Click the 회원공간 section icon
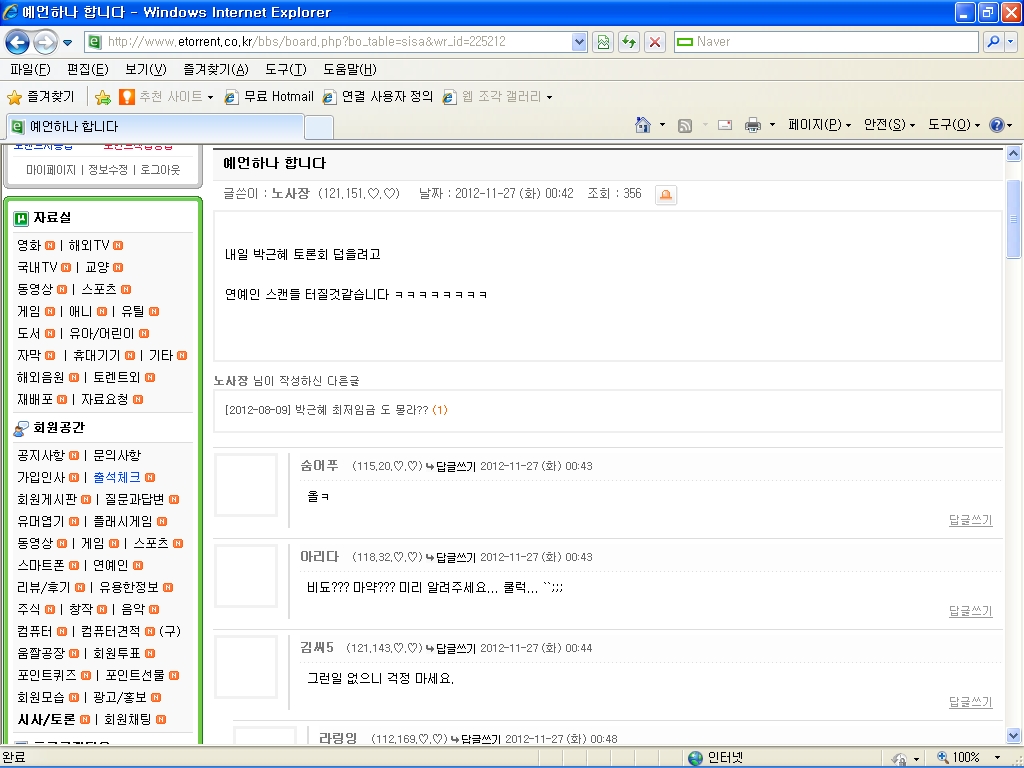1024x768 pixels. coord(21,428)
